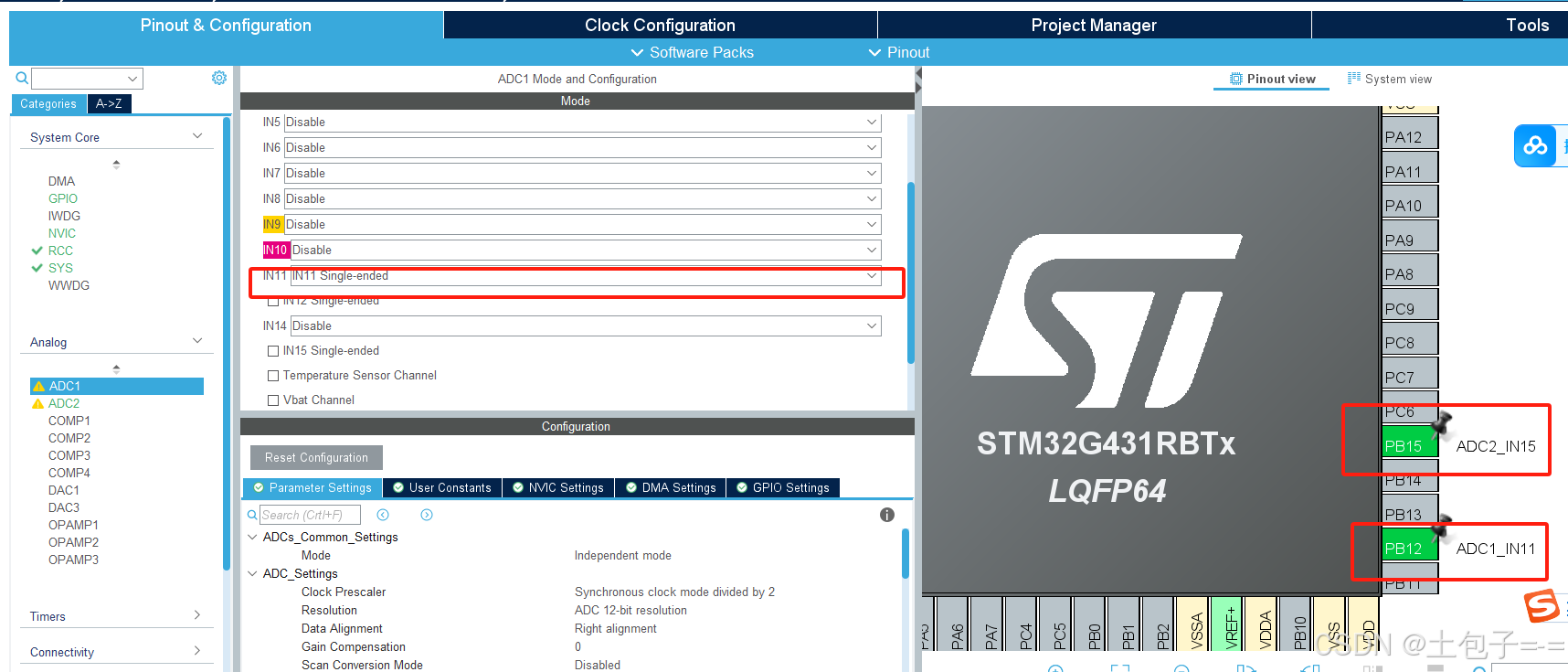Open the DMA Settings tab
The width and height of the screenshot is (1568, 672).
tap(671, 487)
